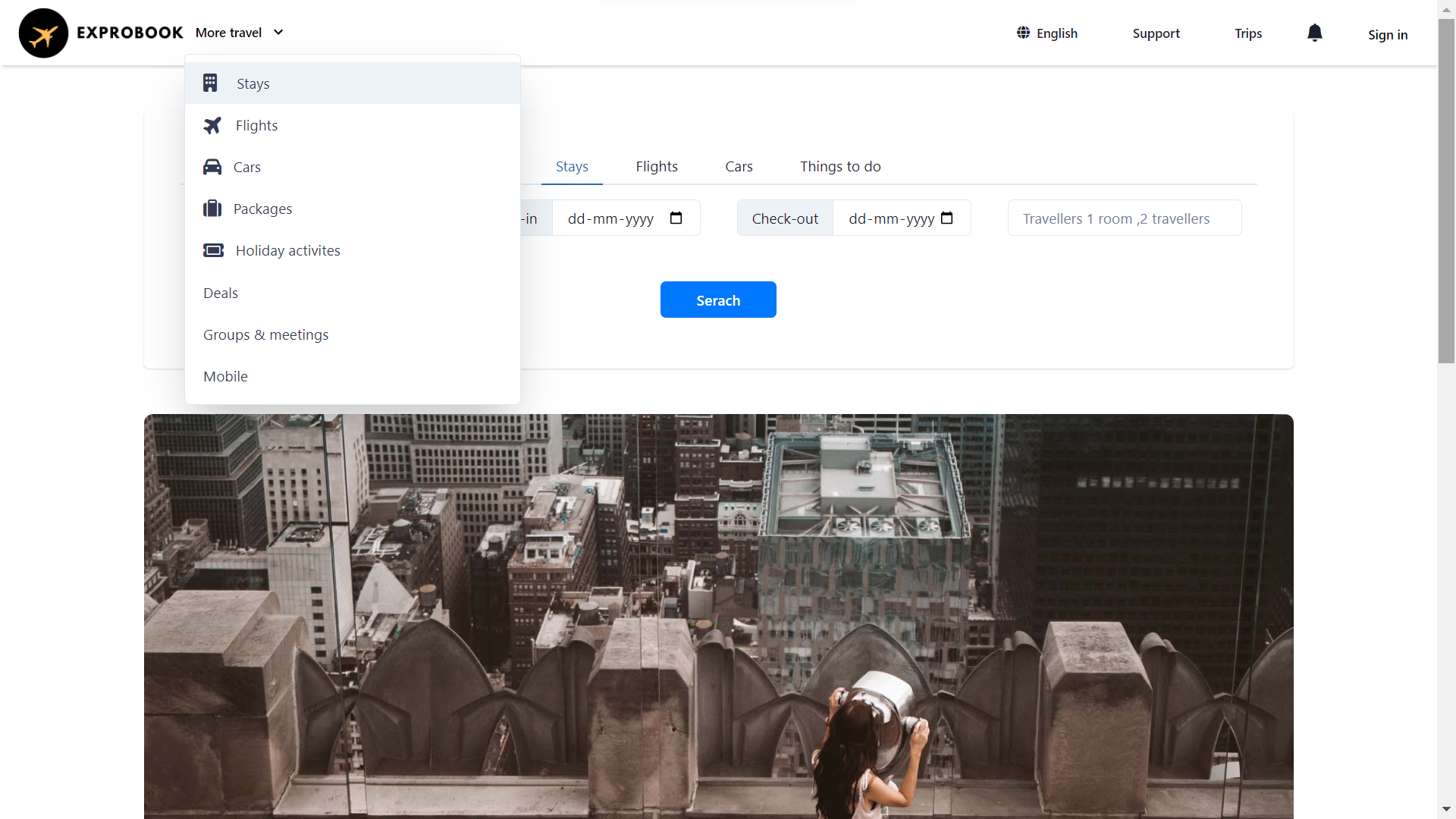Click the EXPROBOOK airplane logo

[x=43, y=33]
